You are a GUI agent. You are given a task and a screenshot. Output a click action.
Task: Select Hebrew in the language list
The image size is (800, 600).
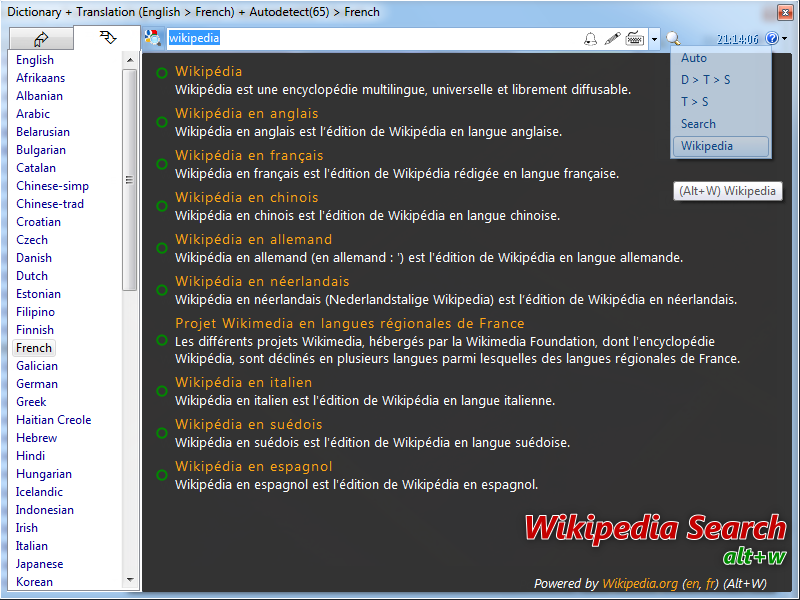point(36,438)
